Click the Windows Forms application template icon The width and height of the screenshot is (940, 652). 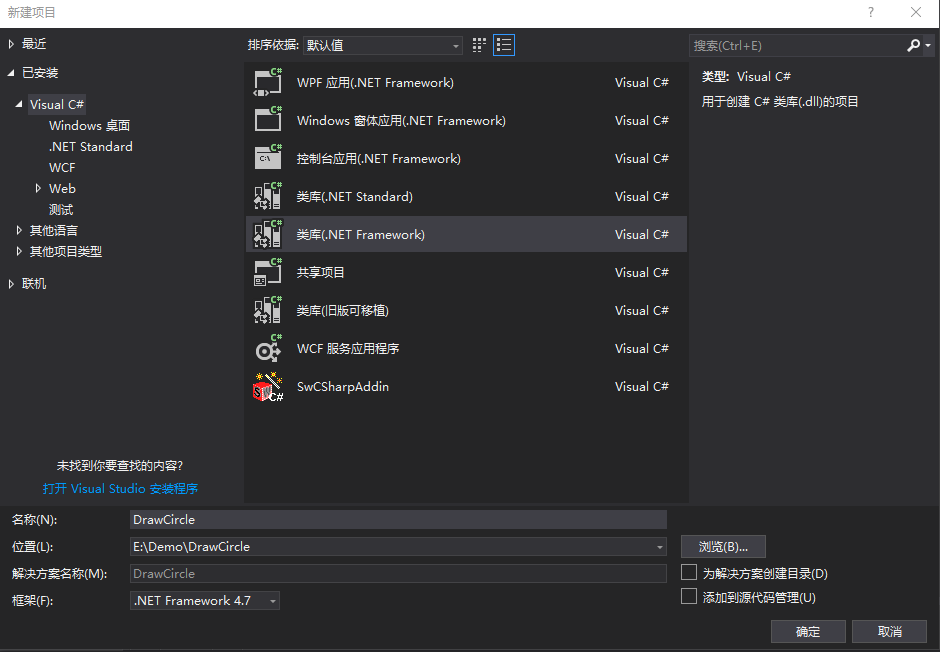267,120
